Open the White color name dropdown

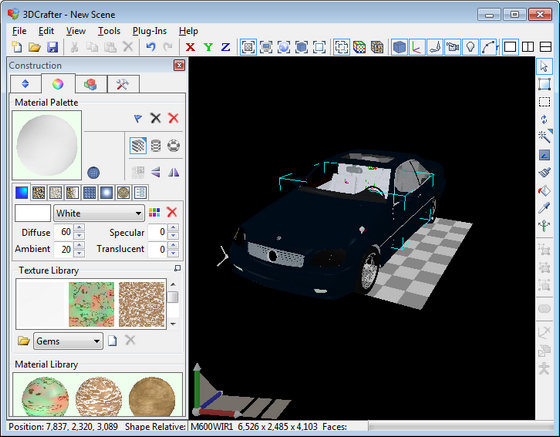coord(99,213)
